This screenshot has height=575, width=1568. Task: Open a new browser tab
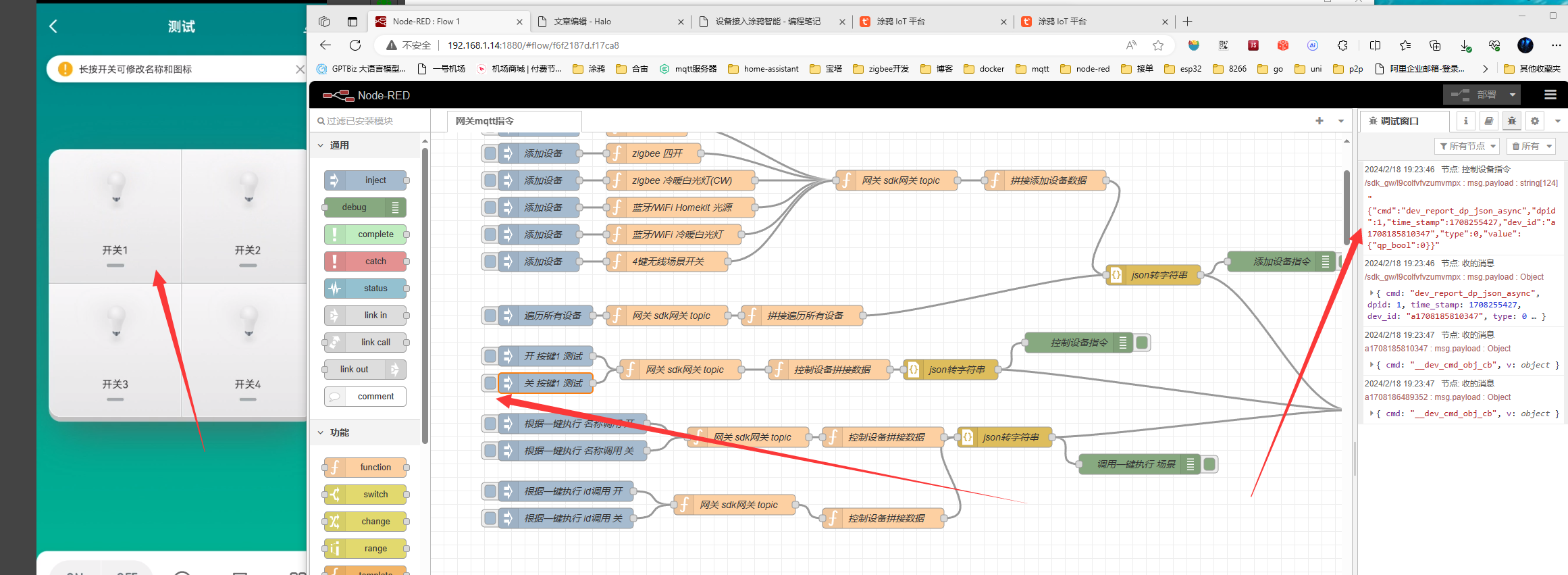click(1188, 22)
